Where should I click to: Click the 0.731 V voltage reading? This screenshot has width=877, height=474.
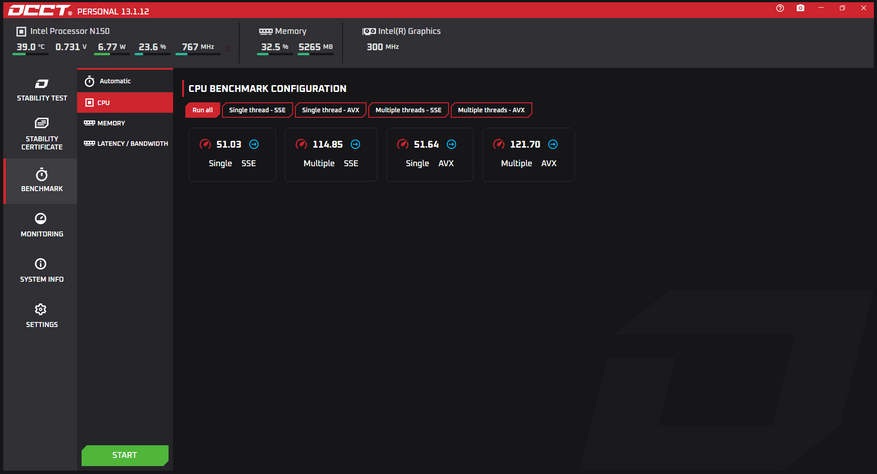pos(71,47)
